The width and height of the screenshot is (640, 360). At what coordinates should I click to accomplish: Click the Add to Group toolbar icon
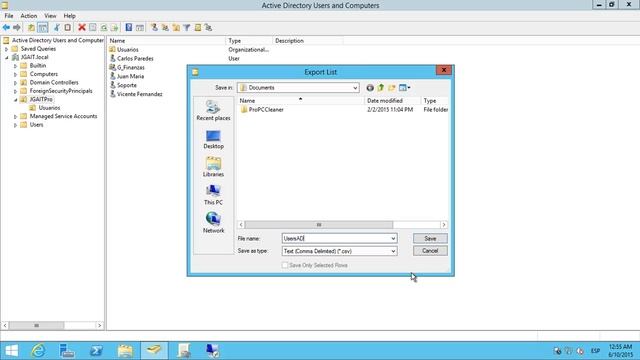click(x=209, y=27)
